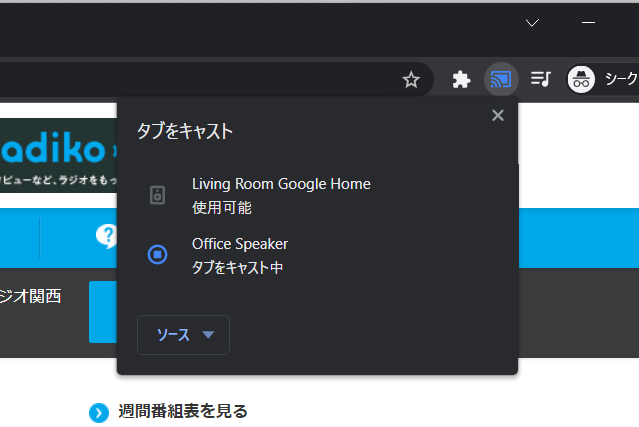
Task: Open the media control playlist icon
Action: point(541,79)
